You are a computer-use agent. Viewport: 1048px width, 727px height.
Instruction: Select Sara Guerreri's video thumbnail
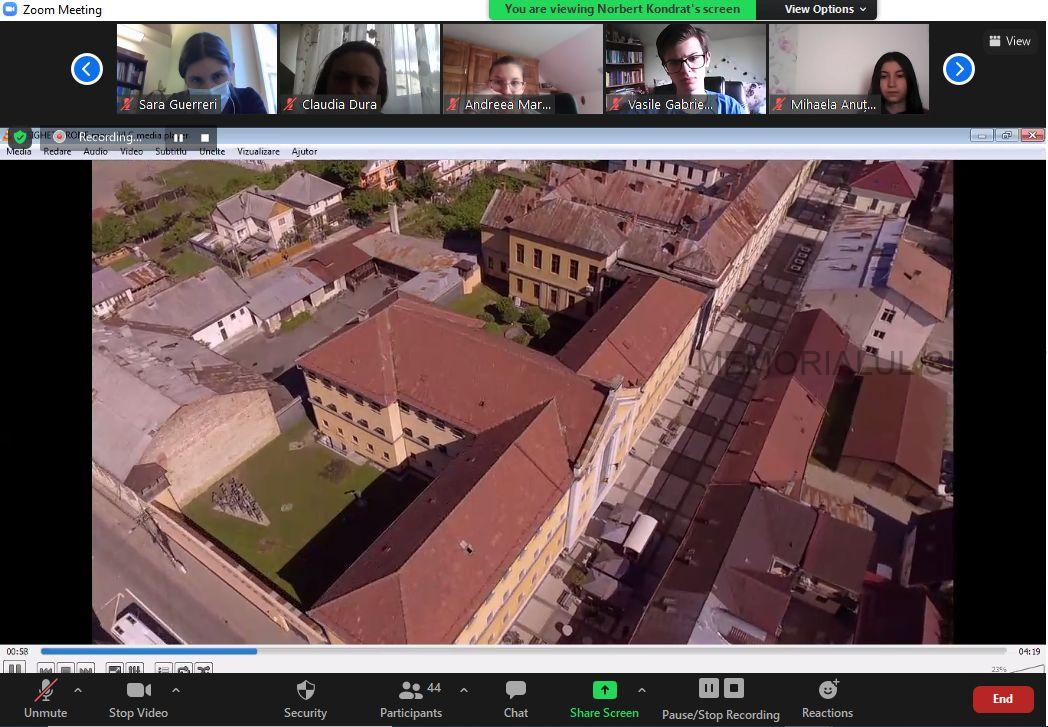[x=196, y=69]
